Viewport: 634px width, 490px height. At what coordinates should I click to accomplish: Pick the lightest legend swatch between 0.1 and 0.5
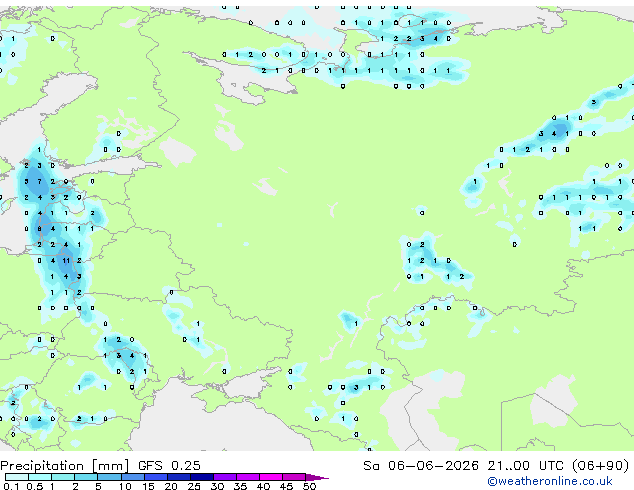tap(17, 477)
